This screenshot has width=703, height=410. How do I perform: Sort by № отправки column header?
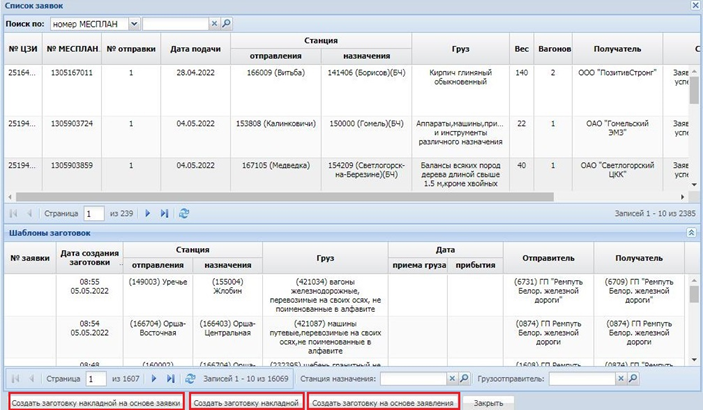(x=131, y=49)
